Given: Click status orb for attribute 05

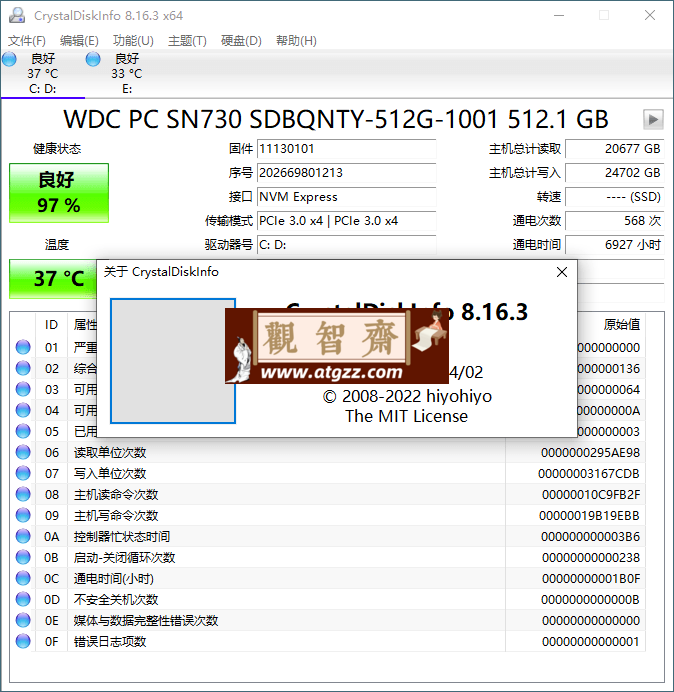Looking at the screenshot, I should tap(23, 431).
